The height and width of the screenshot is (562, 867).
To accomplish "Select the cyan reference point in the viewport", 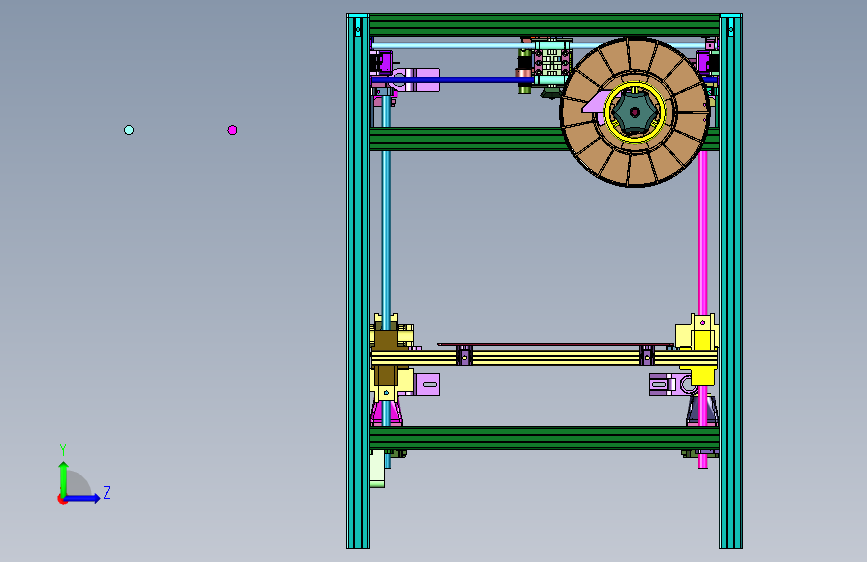I will pos(129,130).
